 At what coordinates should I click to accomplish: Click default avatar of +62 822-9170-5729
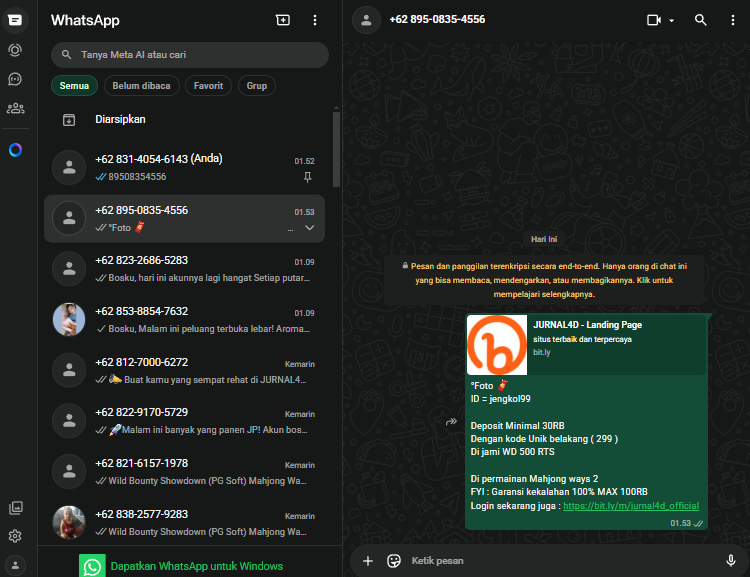69,421
